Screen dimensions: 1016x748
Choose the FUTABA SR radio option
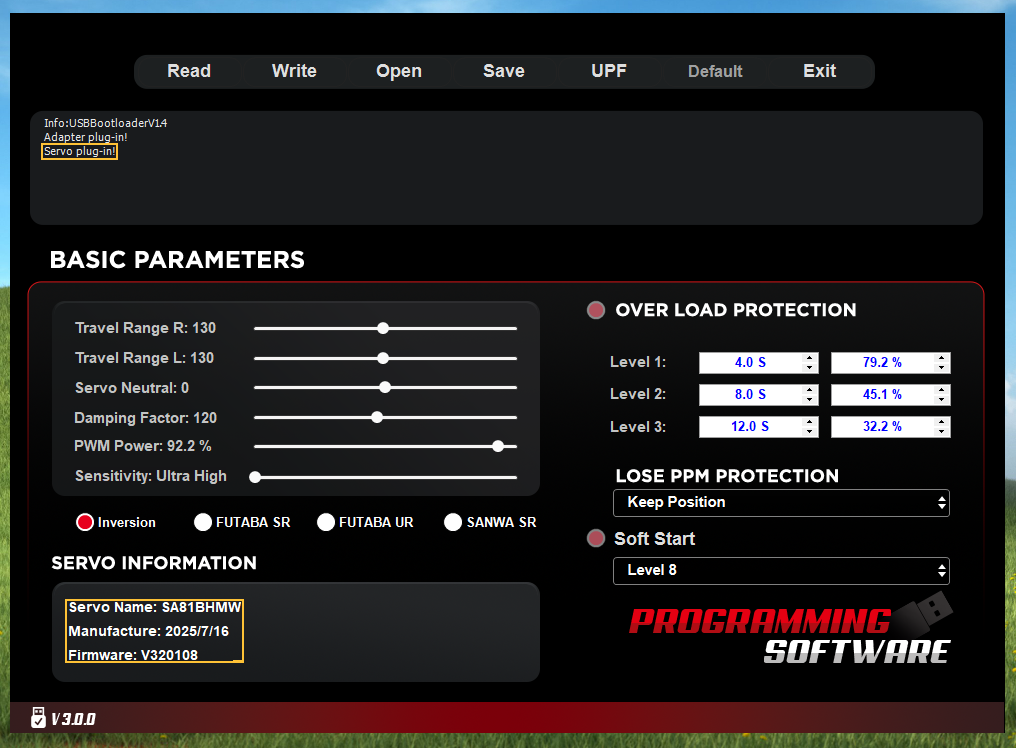click(x=203, y=522)
